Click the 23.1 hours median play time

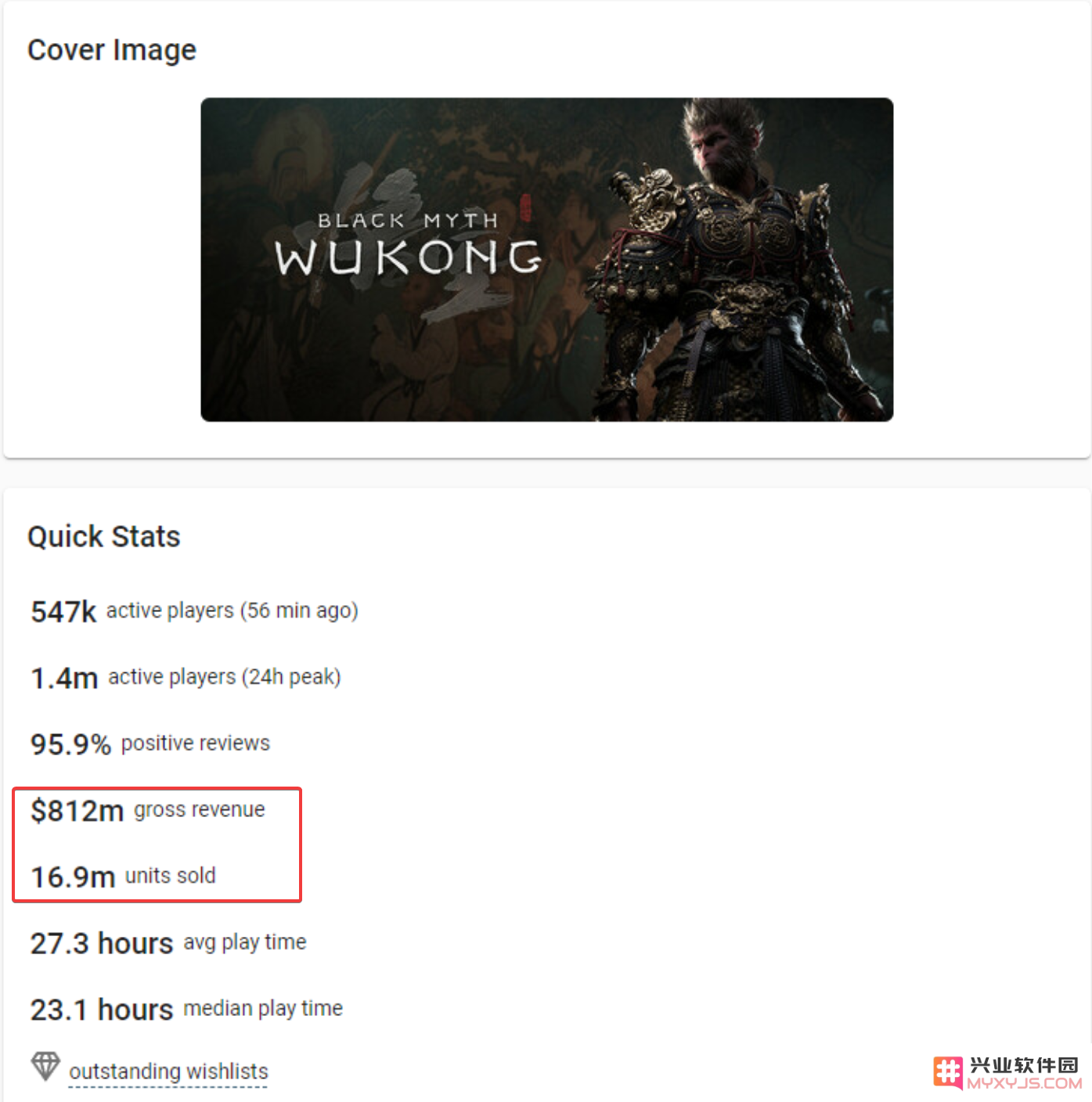[x=186, y=1010]
